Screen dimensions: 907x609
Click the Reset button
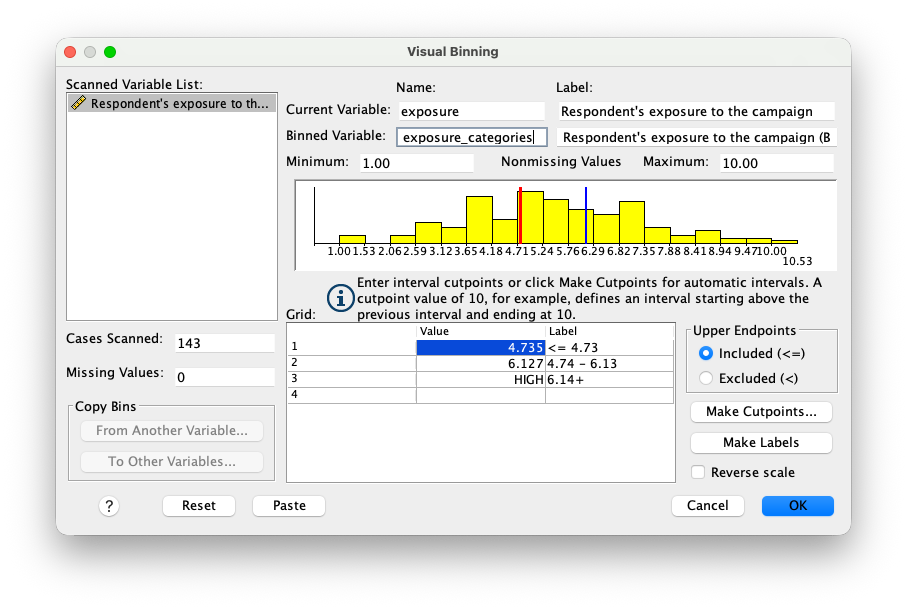click(199, 505)
